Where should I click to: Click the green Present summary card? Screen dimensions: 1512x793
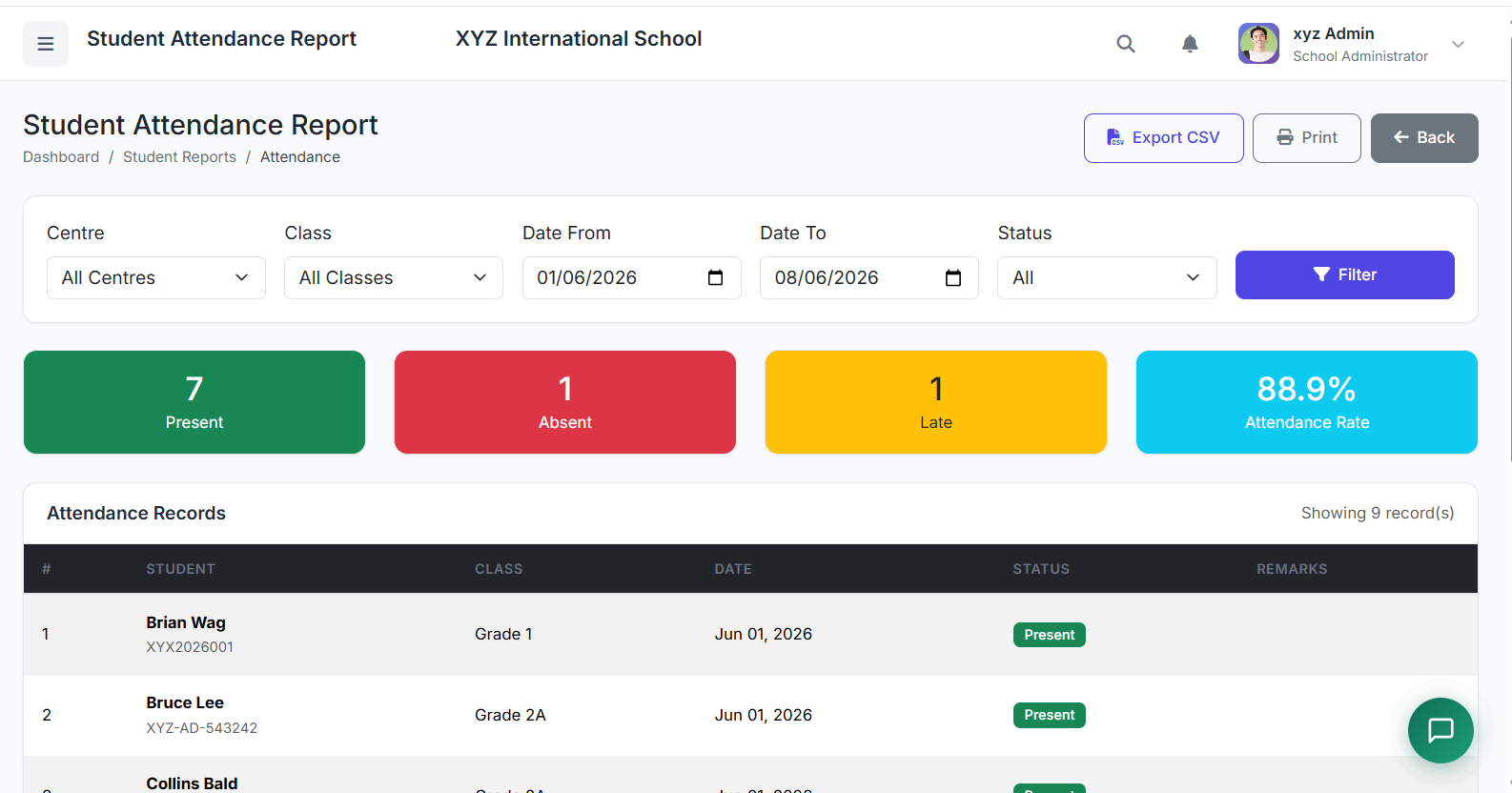(194, 402)
